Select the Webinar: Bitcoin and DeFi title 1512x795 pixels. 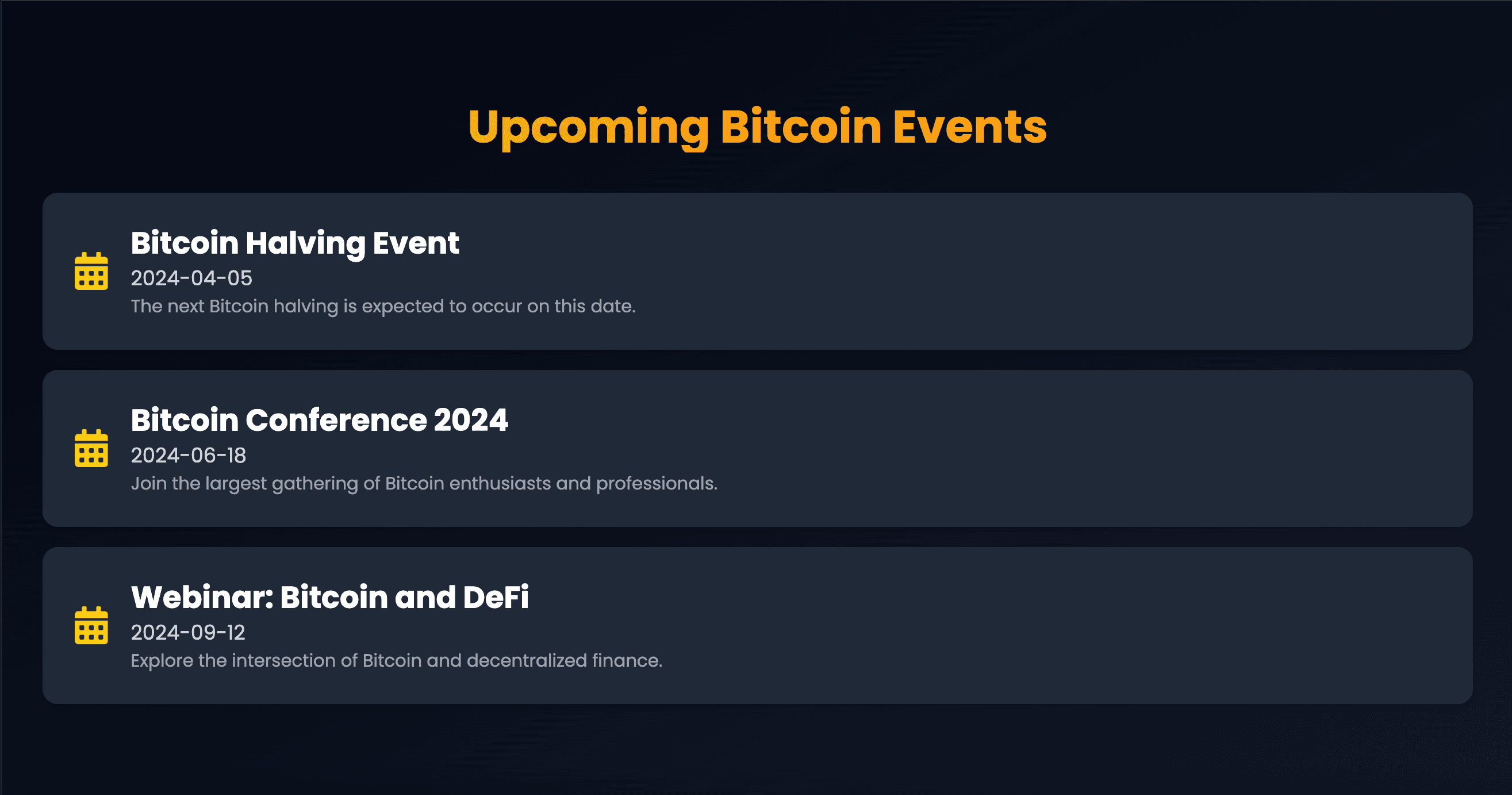tap(330, 597)
